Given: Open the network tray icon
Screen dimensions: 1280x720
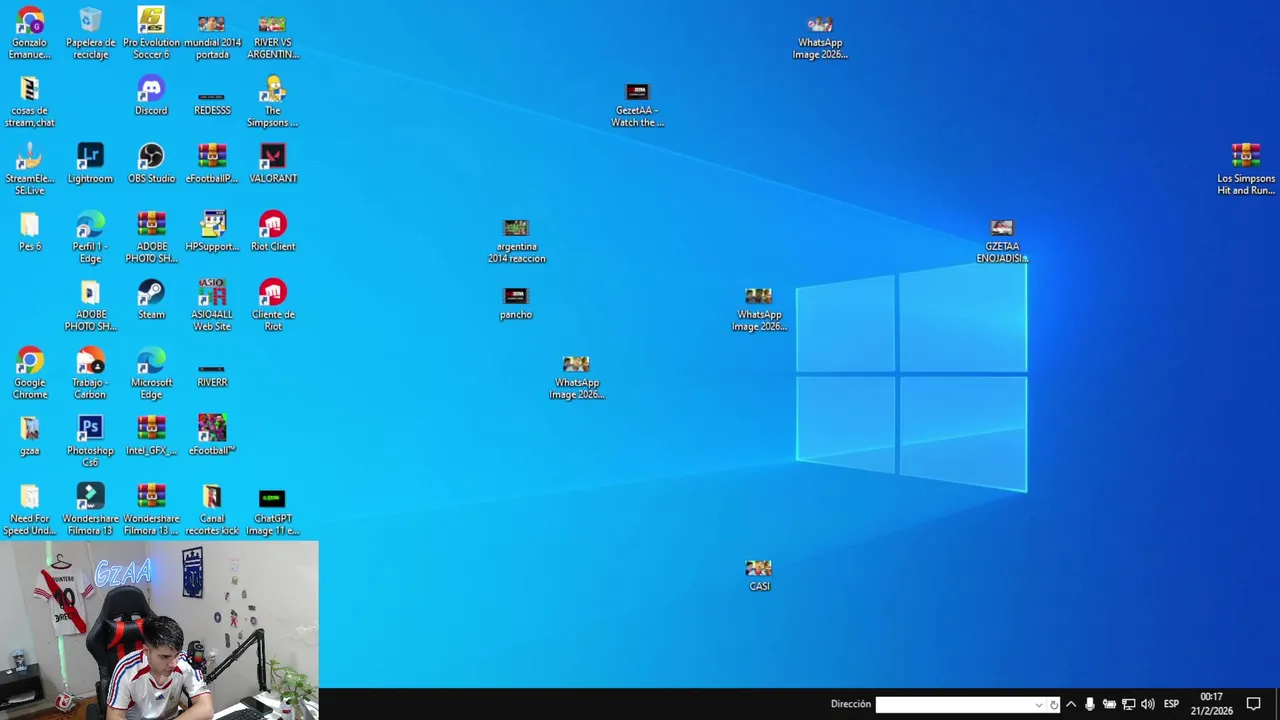Looking at the screenshot, I should coord(1128,704).
